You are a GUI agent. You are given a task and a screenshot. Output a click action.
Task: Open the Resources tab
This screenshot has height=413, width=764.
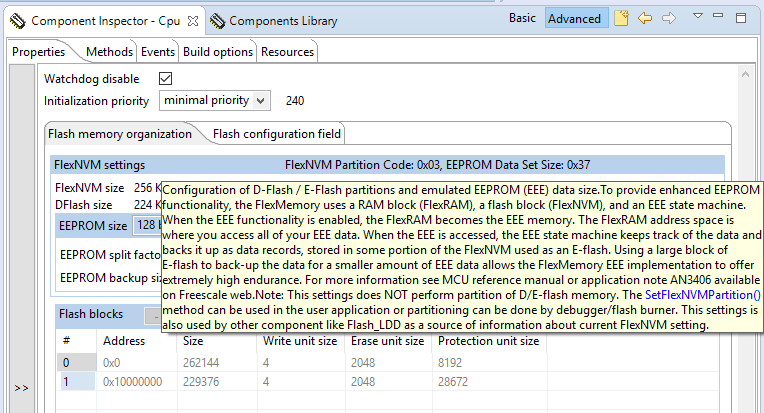(x=287, y=52)
